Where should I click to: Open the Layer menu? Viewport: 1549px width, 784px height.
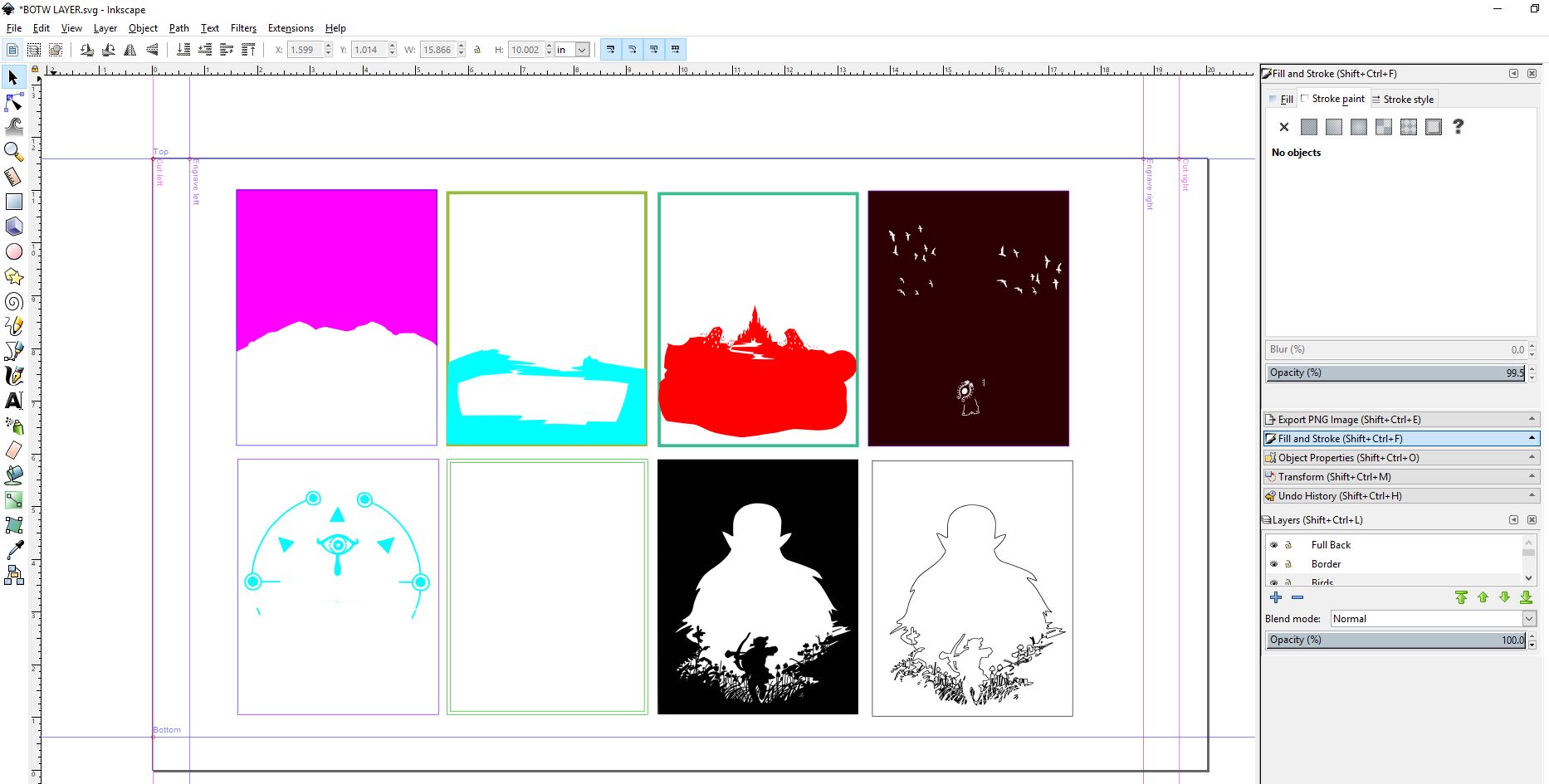click(x=105, y=27)
